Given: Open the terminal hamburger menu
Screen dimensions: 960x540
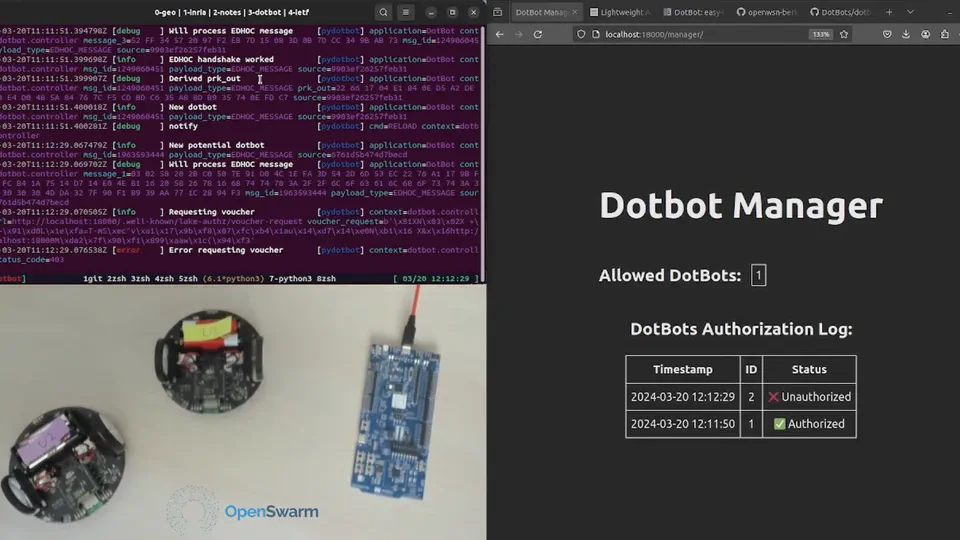Looking at the screenshot, I should click(x=406, y=12).
